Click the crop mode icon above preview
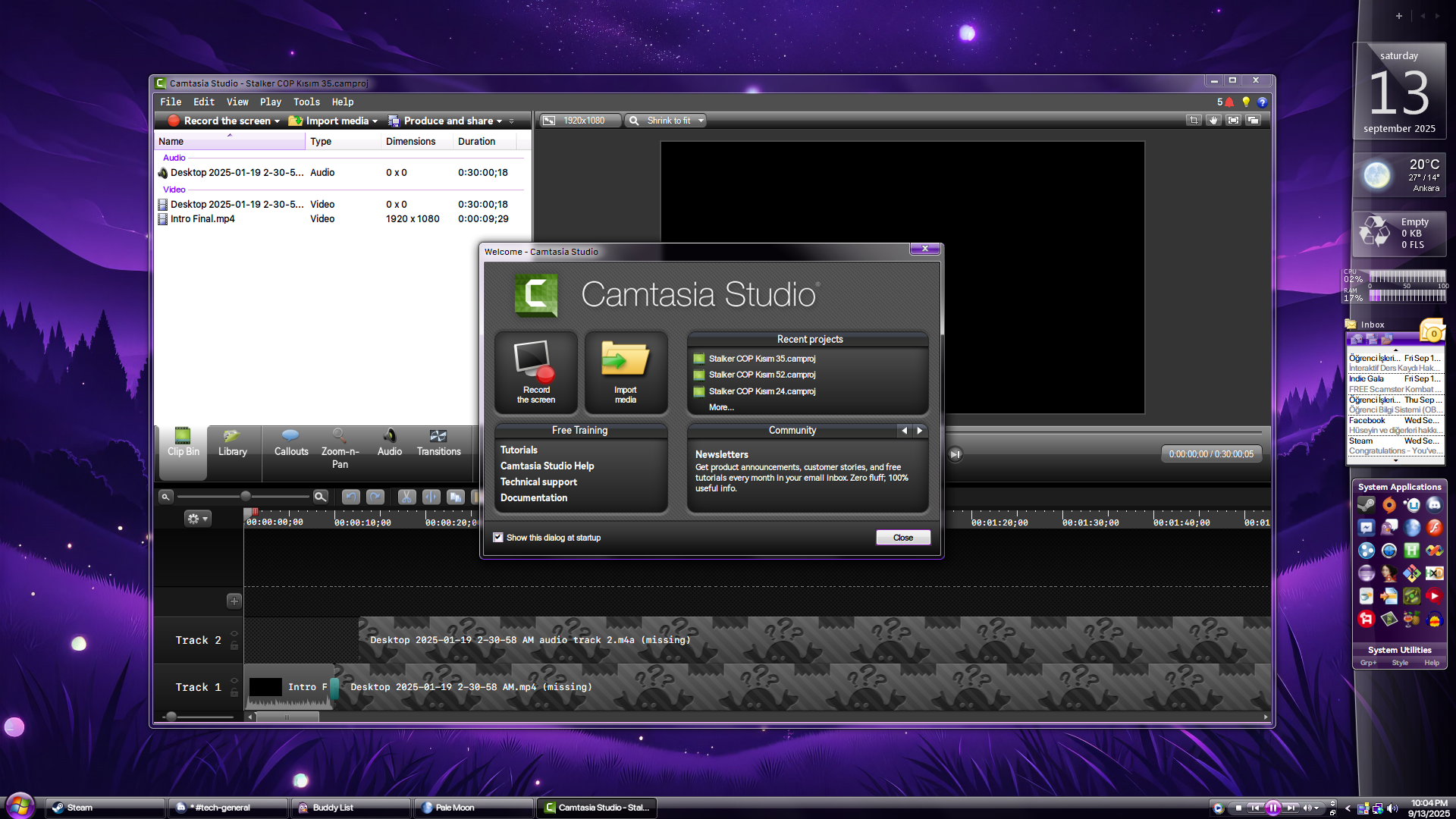1456x819 pixels. click(1194, 121)
